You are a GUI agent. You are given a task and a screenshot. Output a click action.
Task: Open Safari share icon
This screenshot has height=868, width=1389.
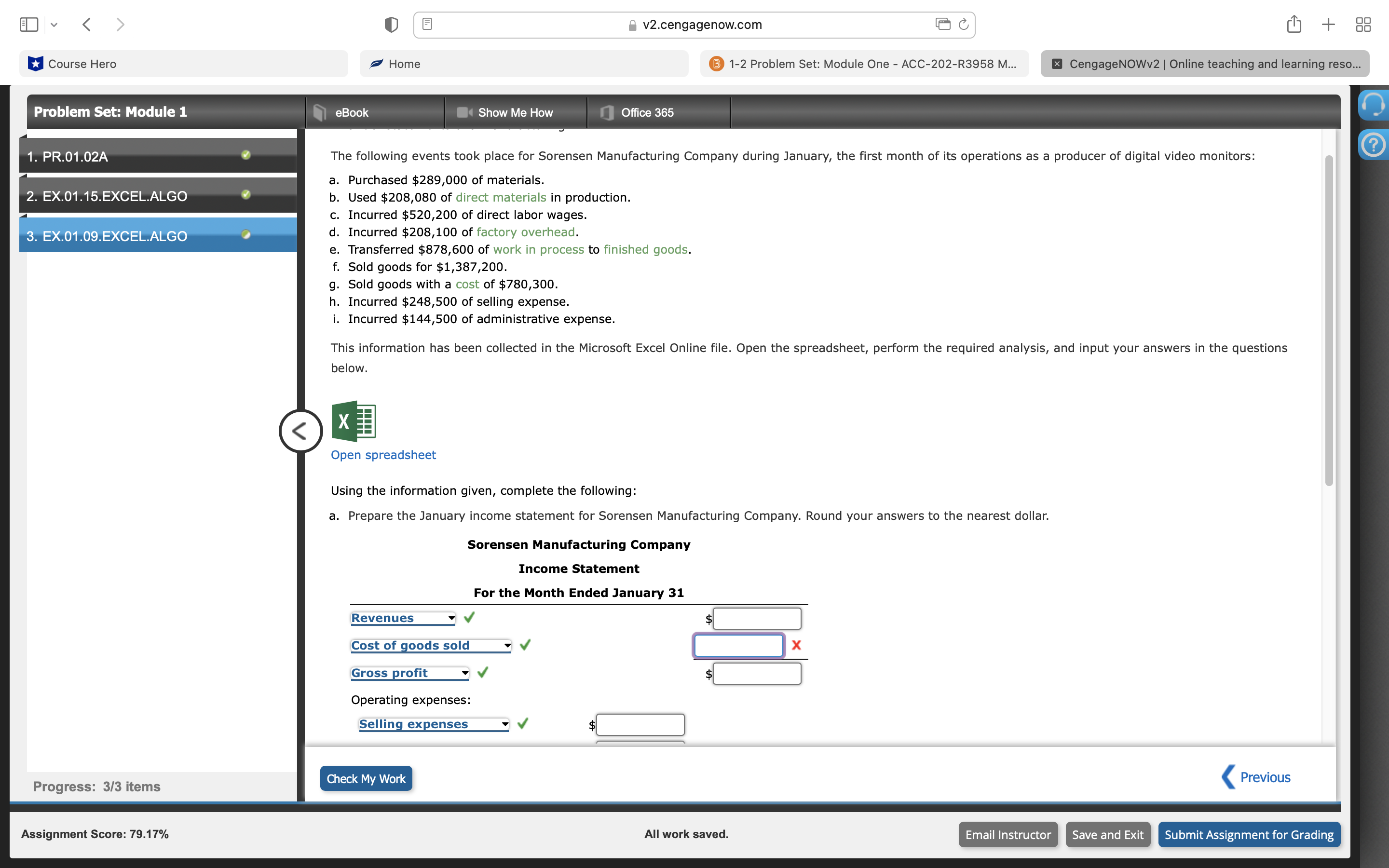[1294, 25]
